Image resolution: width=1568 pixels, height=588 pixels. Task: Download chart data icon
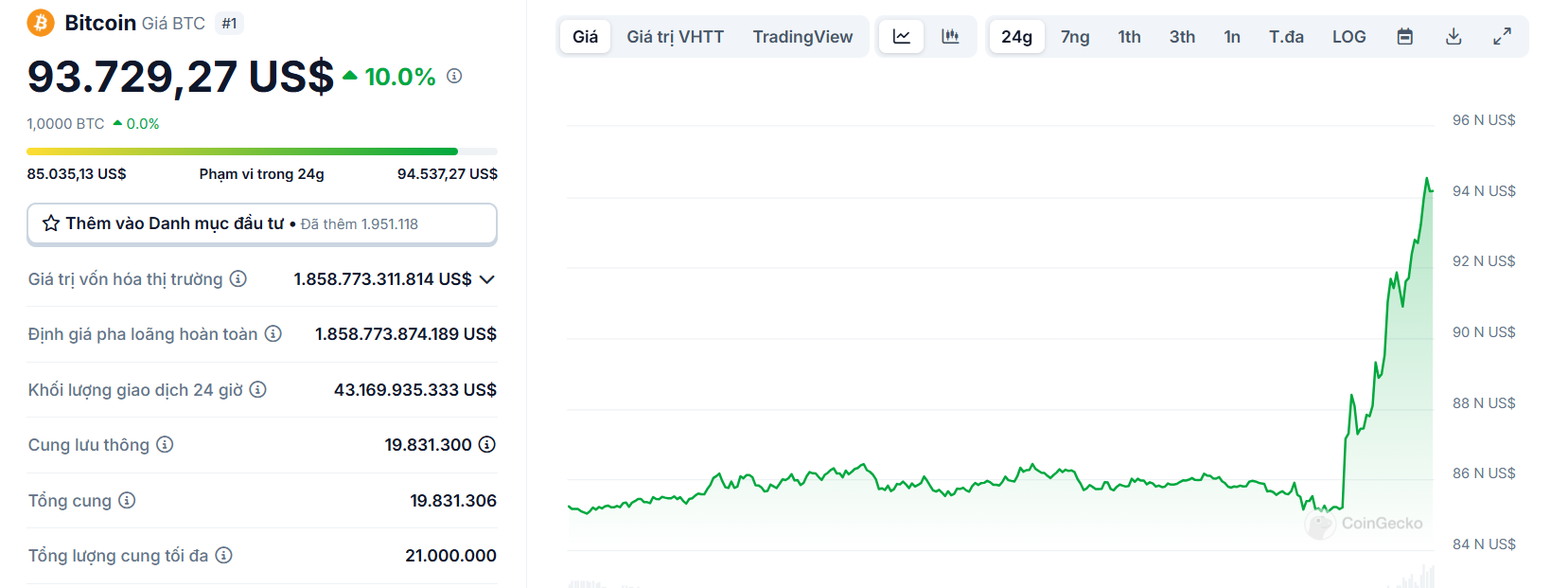coord(1453,37)
